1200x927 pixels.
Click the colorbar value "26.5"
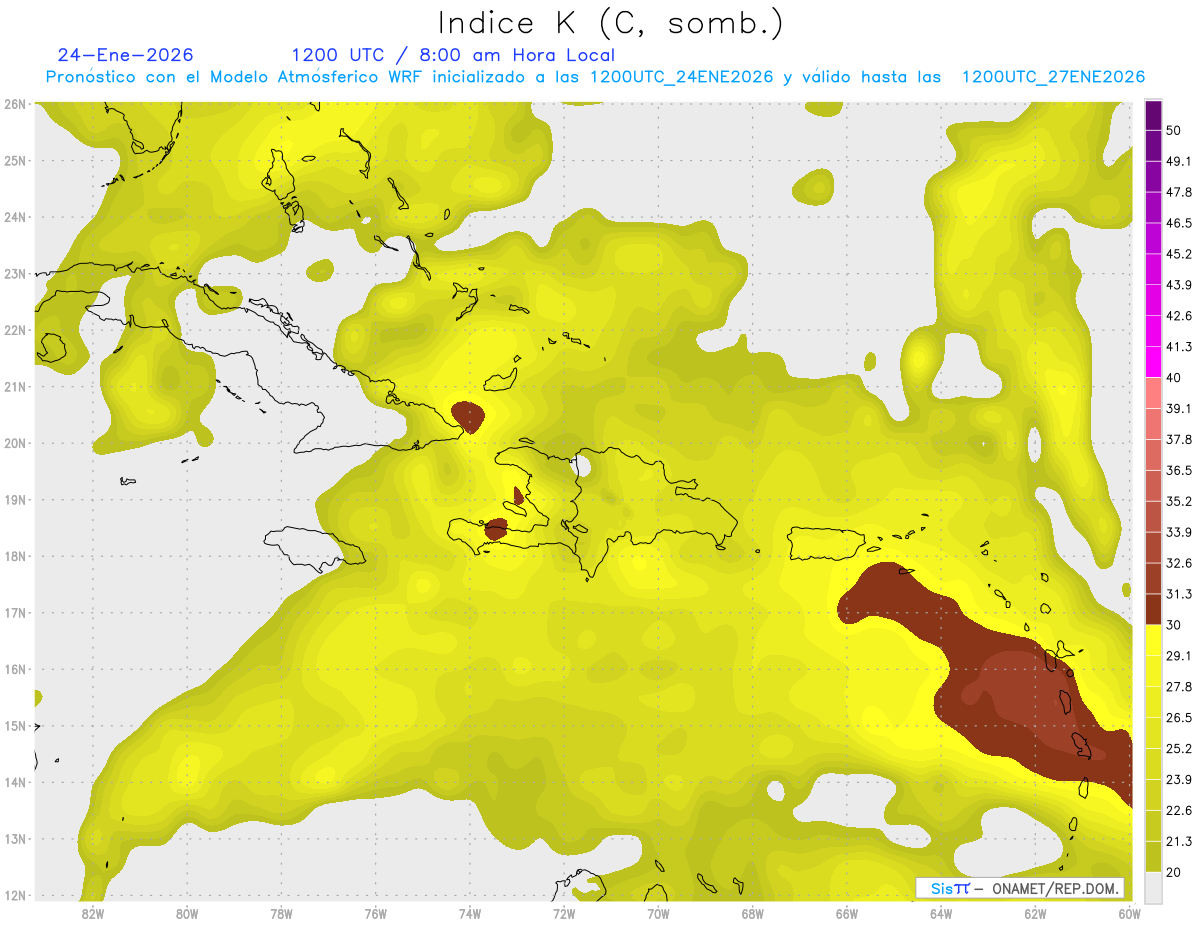tap(1179, 717)
